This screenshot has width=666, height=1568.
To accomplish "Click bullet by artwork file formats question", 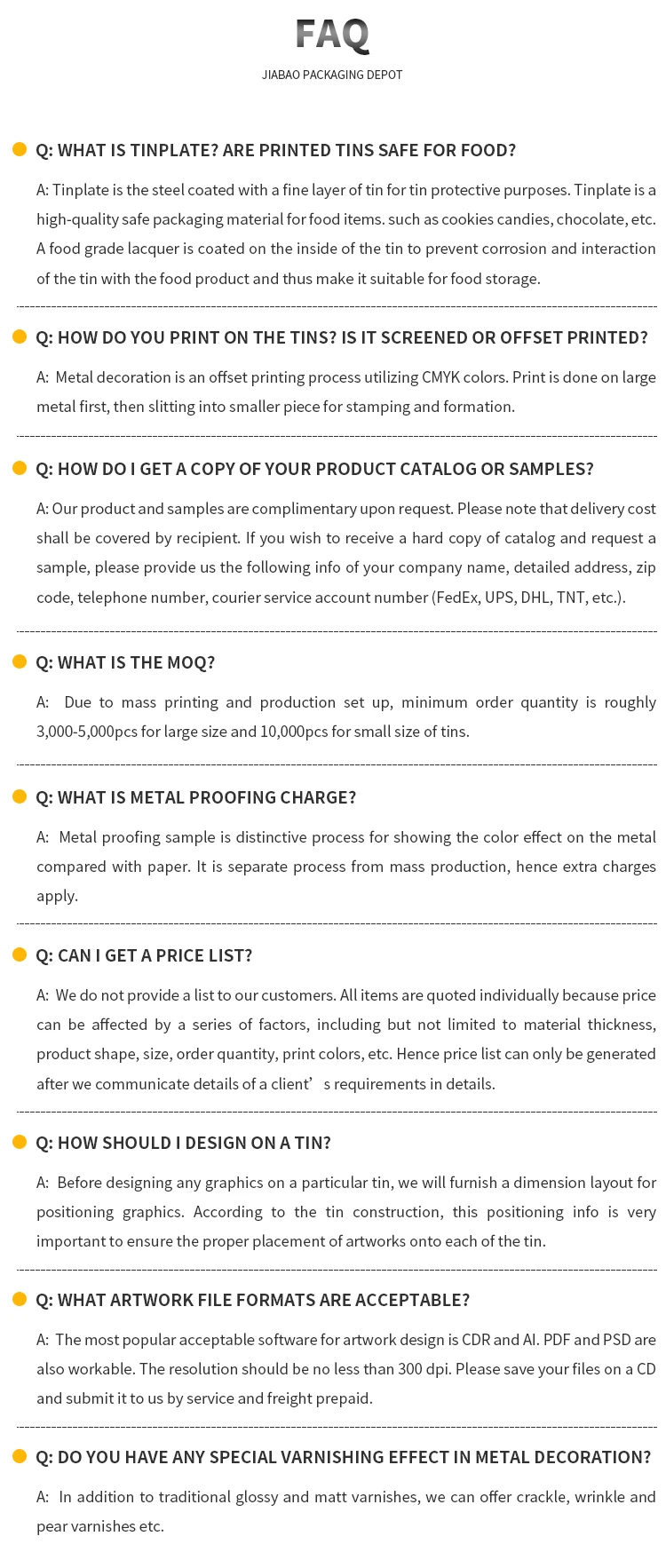I will (x=20, y=1299).
